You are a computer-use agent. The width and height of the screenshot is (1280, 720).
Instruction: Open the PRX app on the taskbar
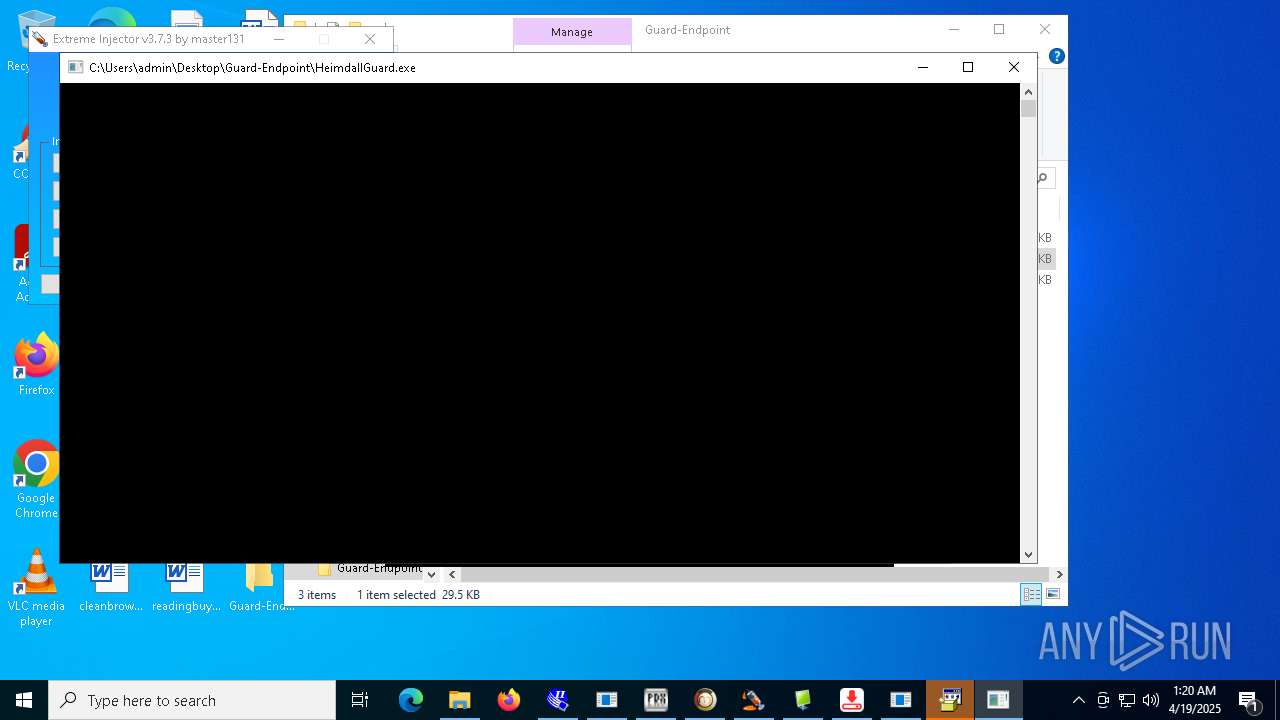(x=656, y=700)
